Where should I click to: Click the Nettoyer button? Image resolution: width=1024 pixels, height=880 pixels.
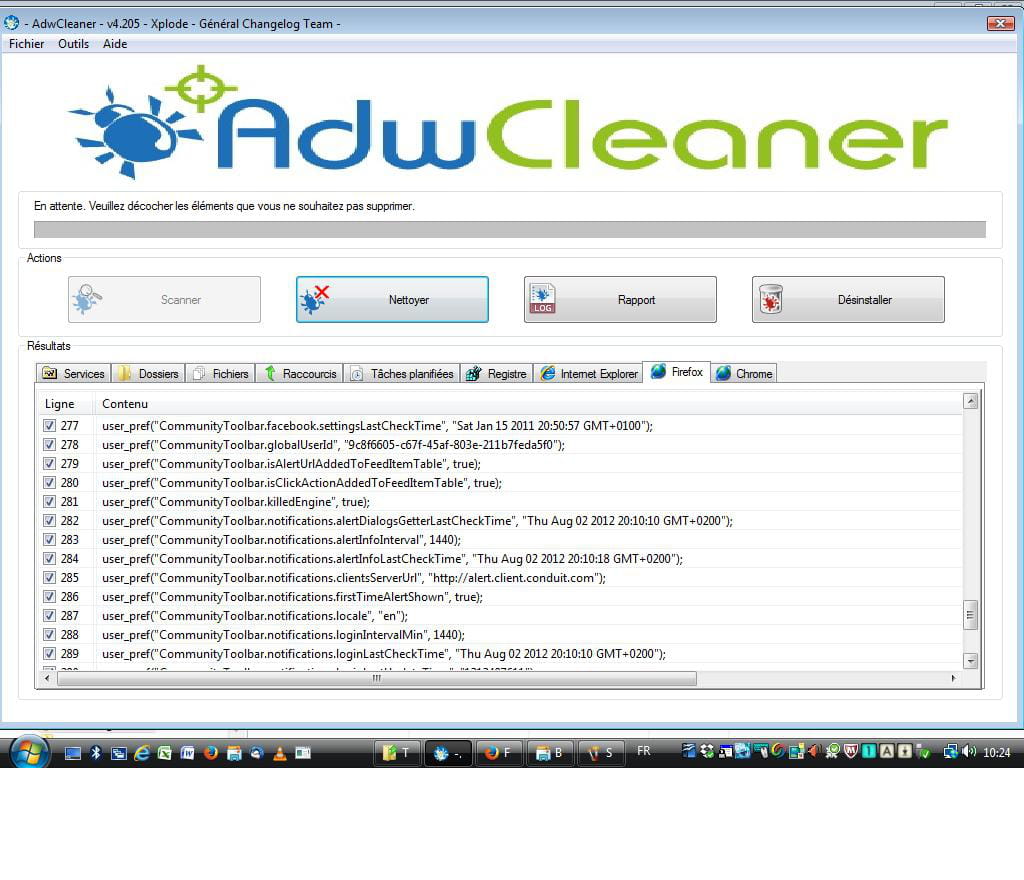392,300
